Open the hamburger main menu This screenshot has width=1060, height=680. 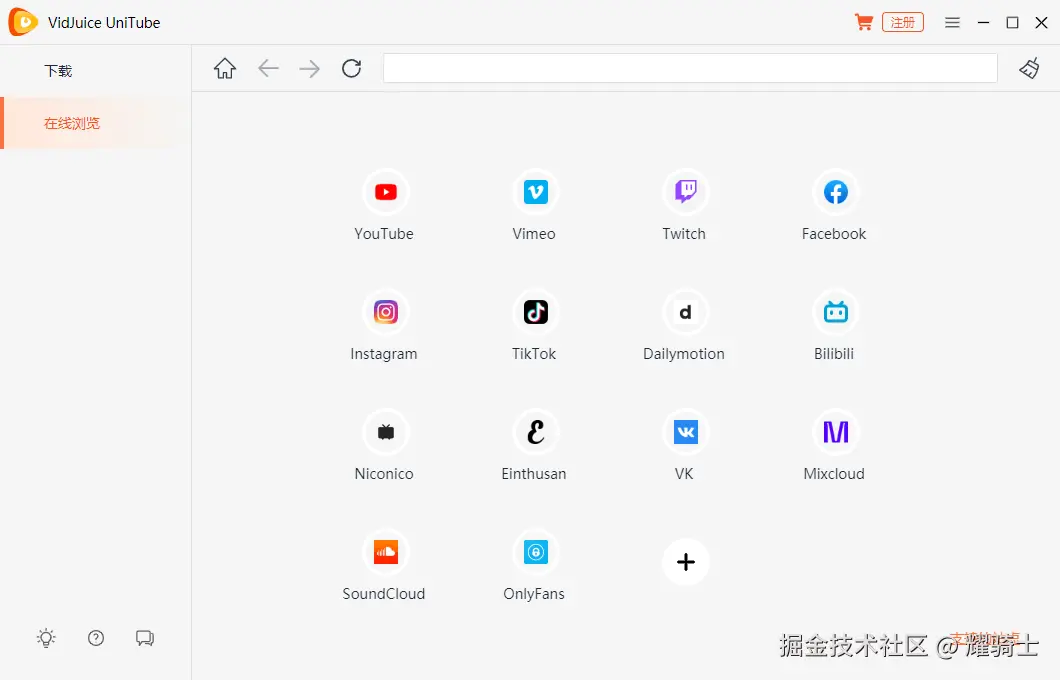(x=953, y=22)
